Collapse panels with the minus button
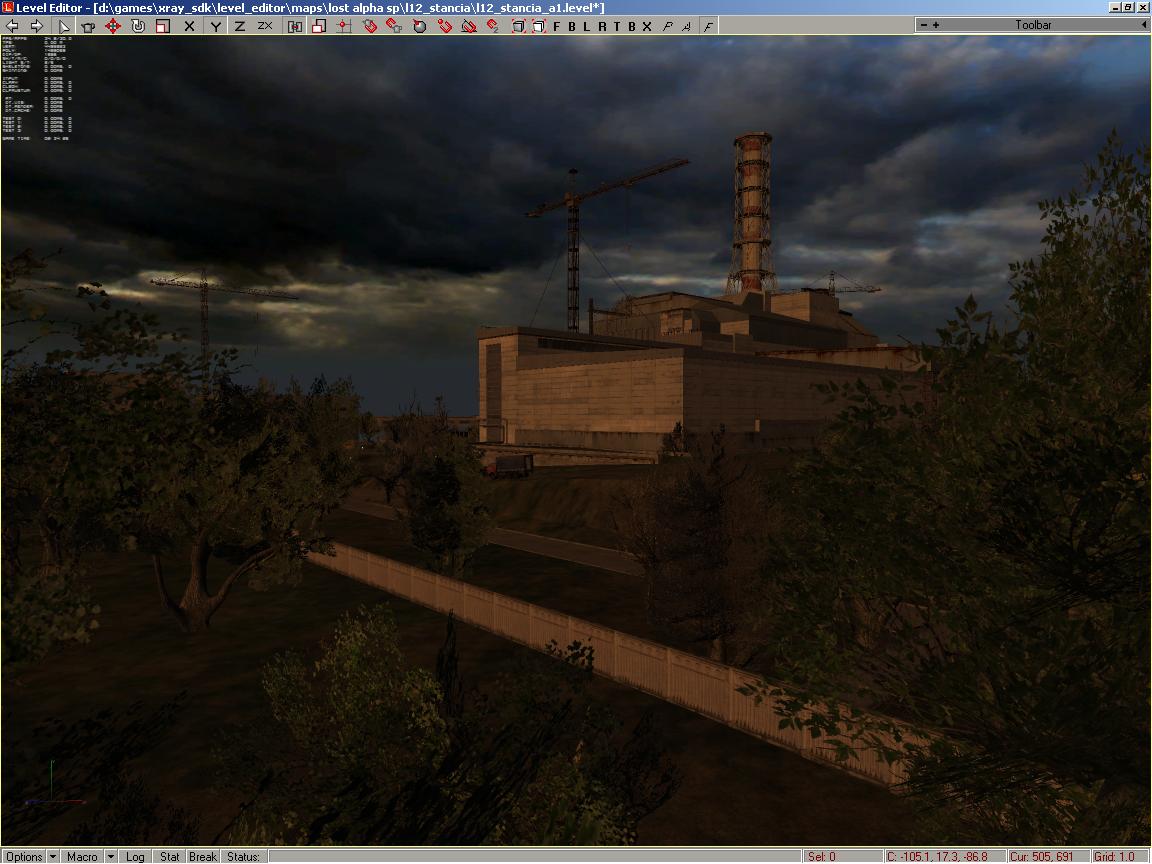1152x864 pixels. pyautogui.click(x=924, y=25)
